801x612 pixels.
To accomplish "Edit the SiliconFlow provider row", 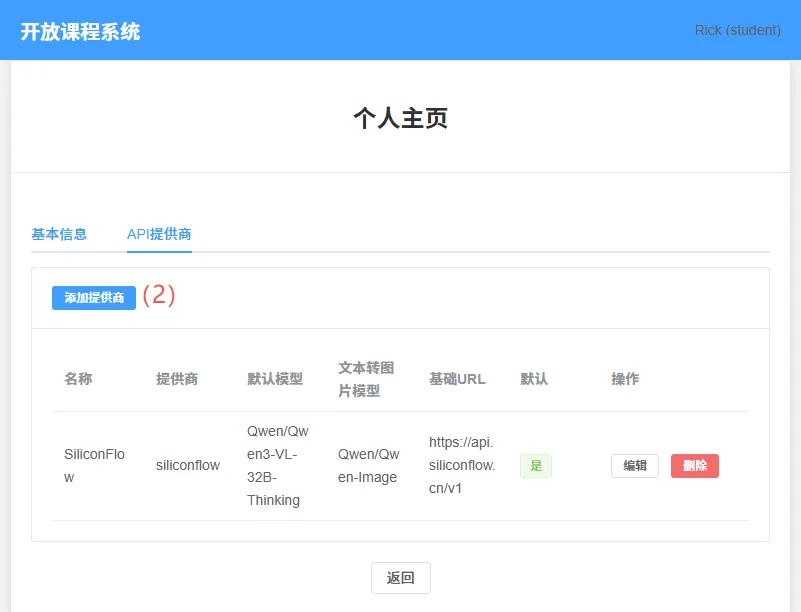I will pos(635,466).
